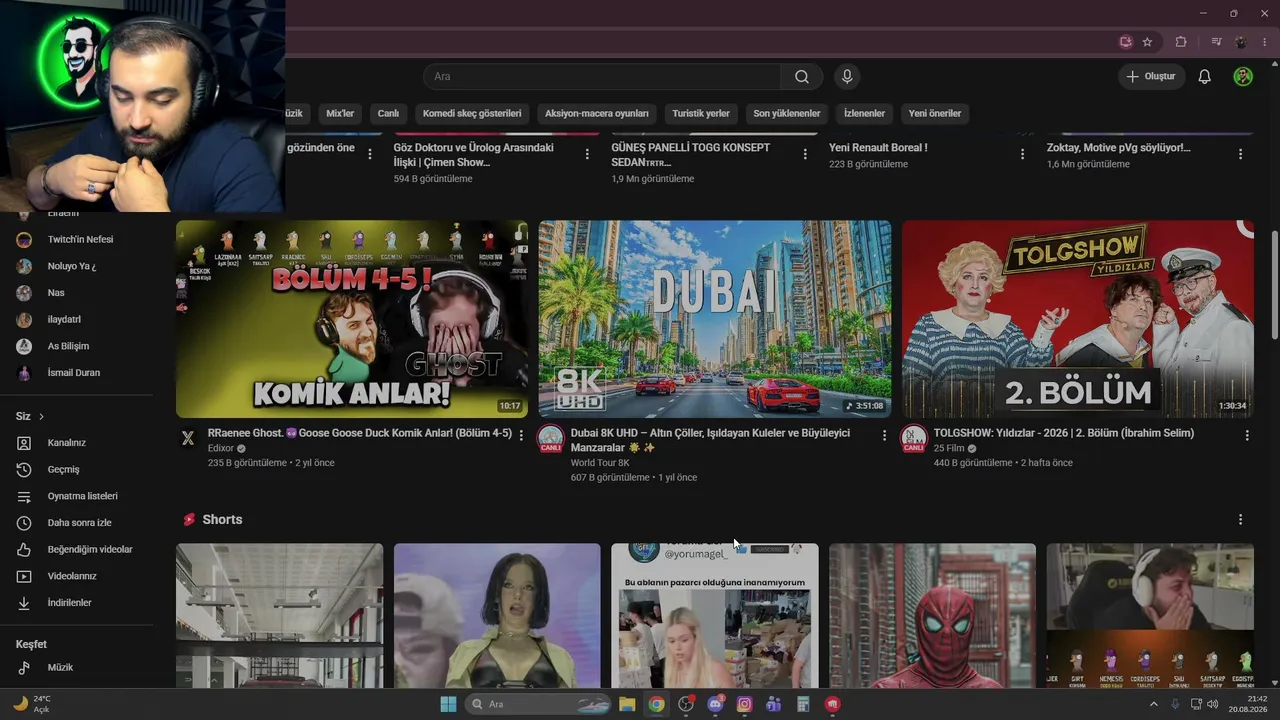Click the page vertical scrollbar thumb
The width and height of the screenshot is (1280, 720).
point(1274,285)
